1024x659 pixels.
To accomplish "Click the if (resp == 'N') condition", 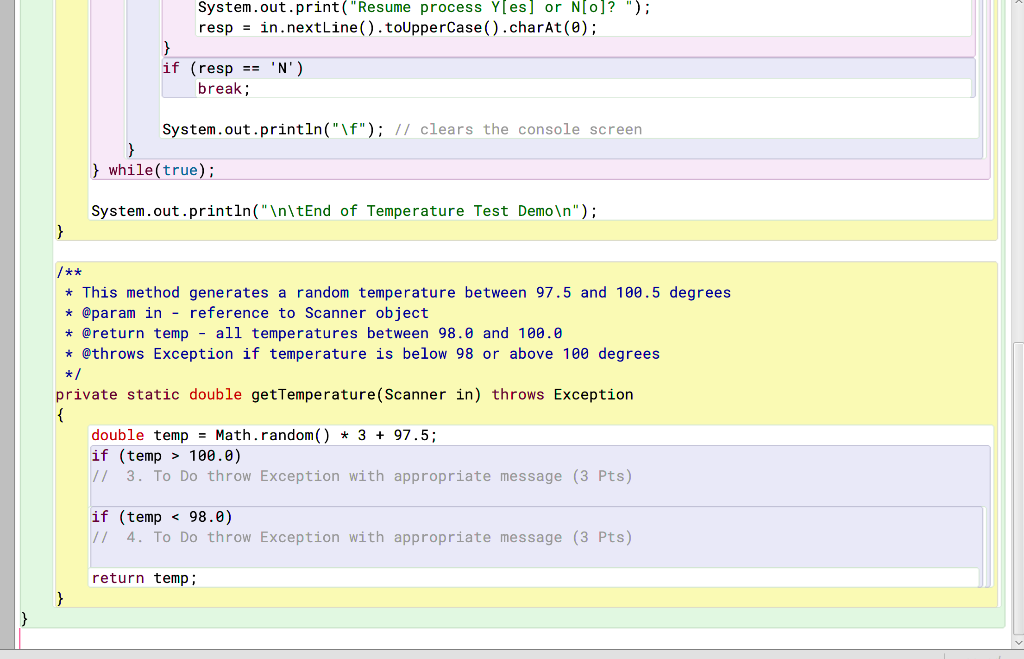I will (230, 68).
